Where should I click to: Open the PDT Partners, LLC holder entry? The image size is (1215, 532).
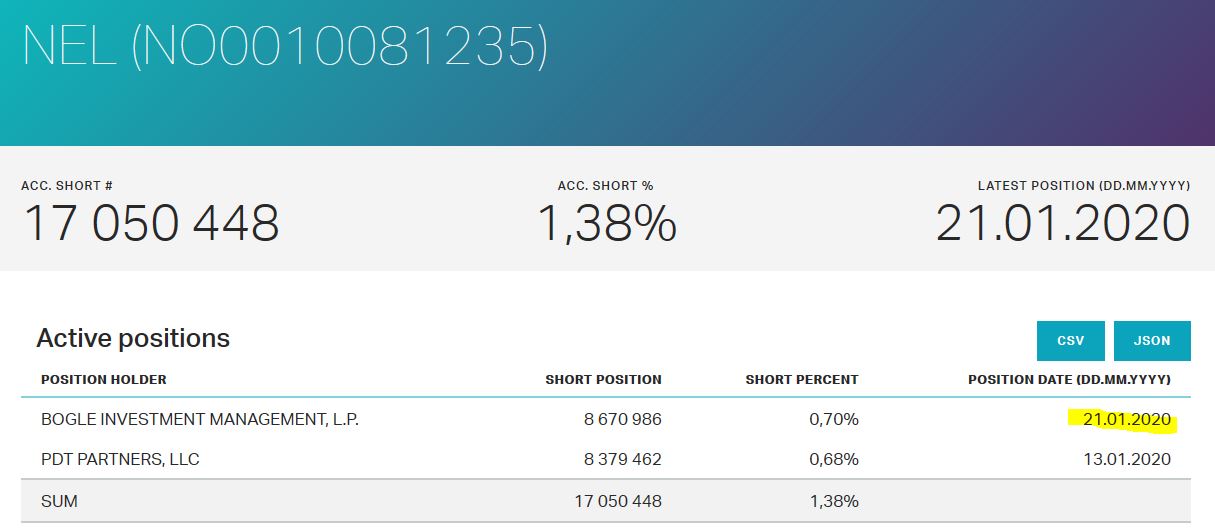pos(120,460)
